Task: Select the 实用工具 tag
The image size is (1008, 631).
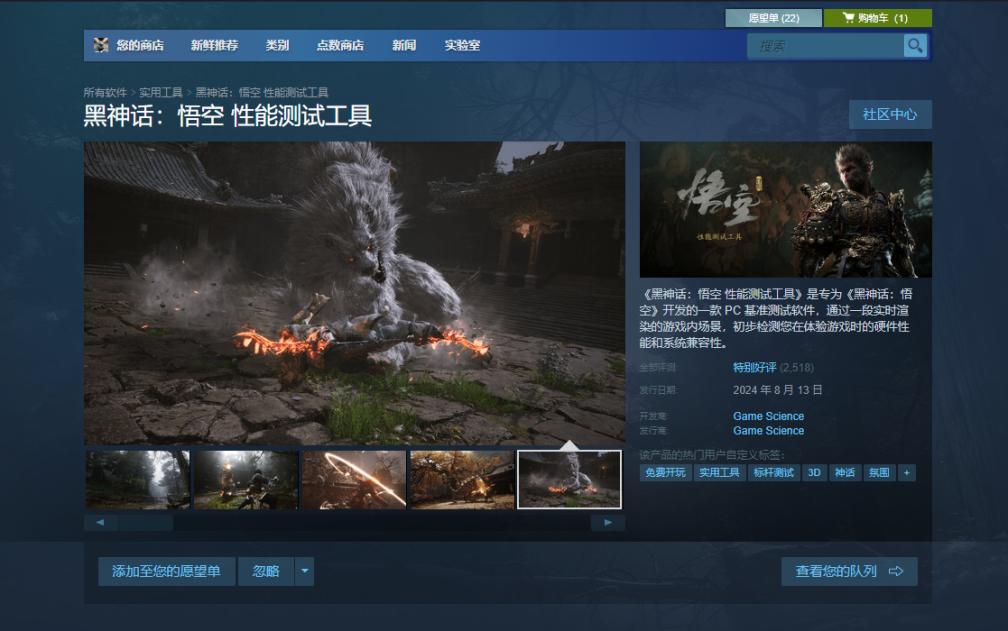Action: click(x=719, y=473)
